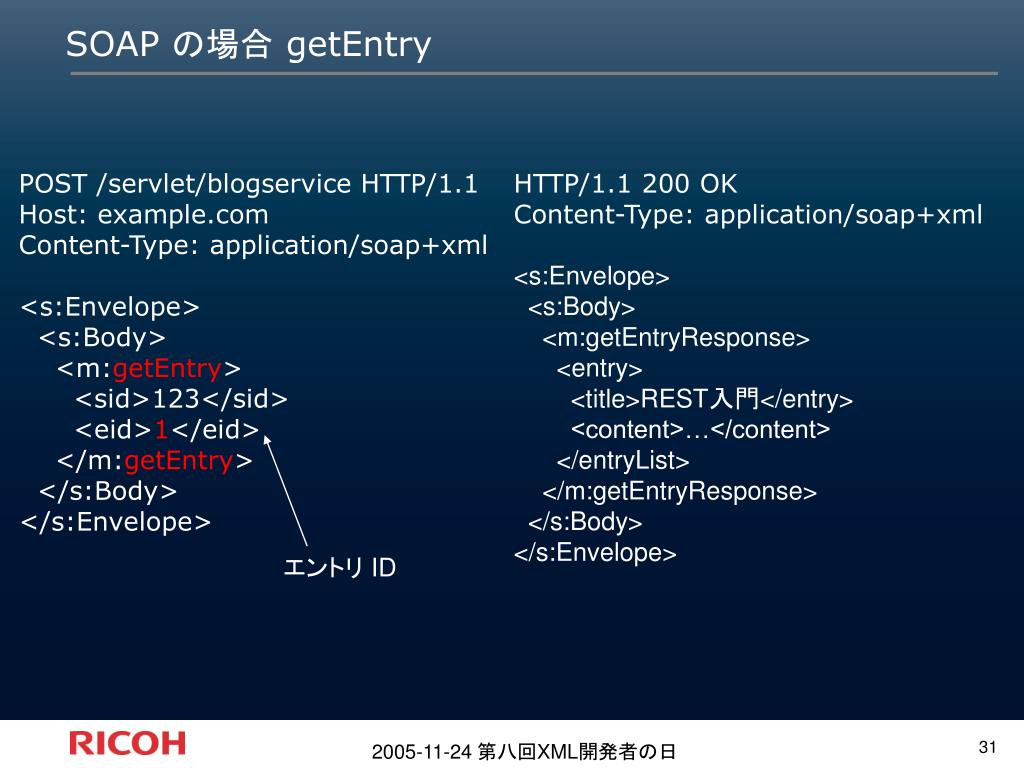The image size is (1024, 768).
Task: Click the response '<s:Envelope>' opening tag
Action: pyautogui.click(x=592, y=277)
